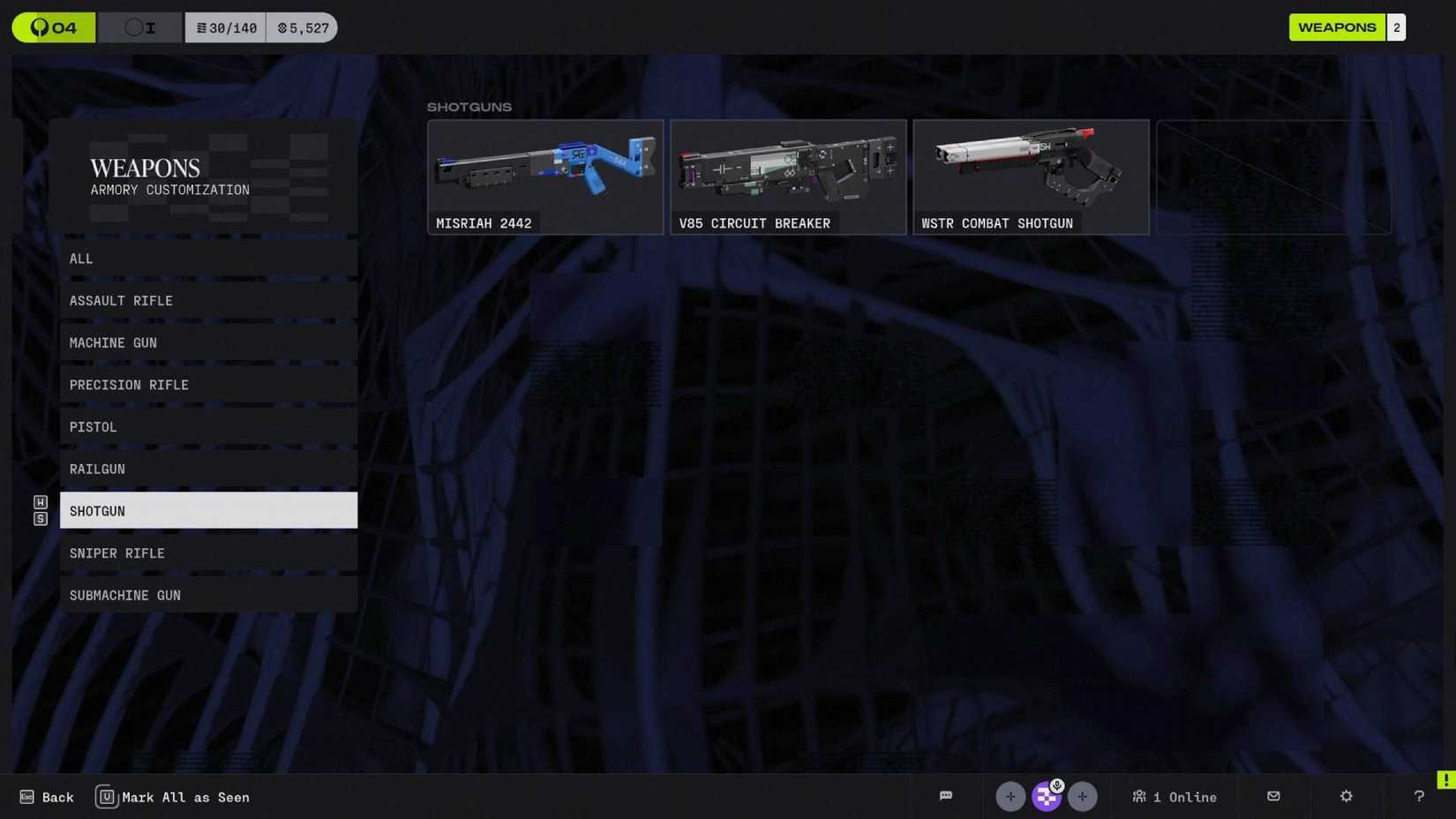Viewport: 1456px width, 819px height.
Task: Select the operator 04 badge
Action: tap(53, 27)
